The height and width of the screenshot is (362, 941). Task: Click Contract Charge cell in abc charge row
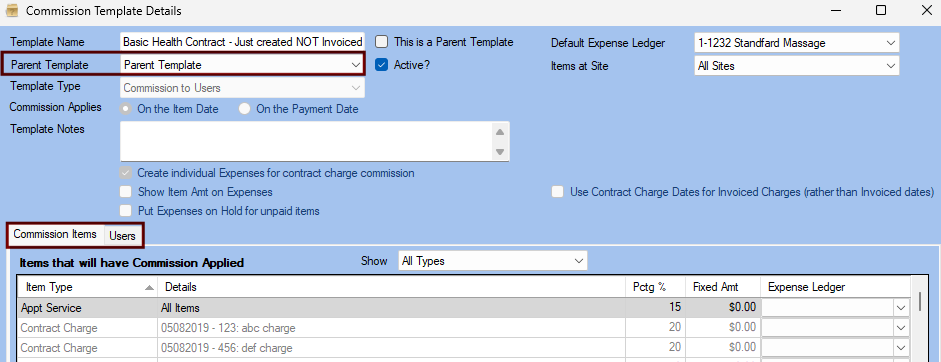(88, 328)
